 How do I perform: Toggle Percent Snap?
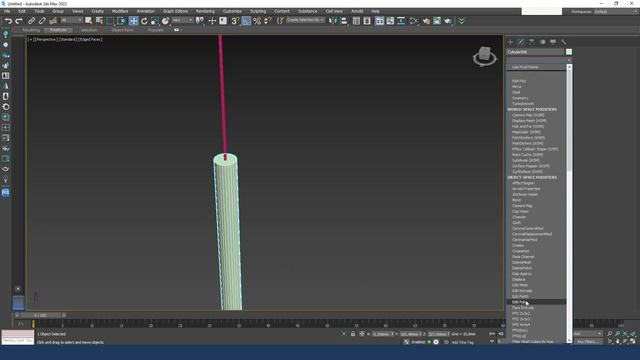pyautogui.click(x=257, y=21)
